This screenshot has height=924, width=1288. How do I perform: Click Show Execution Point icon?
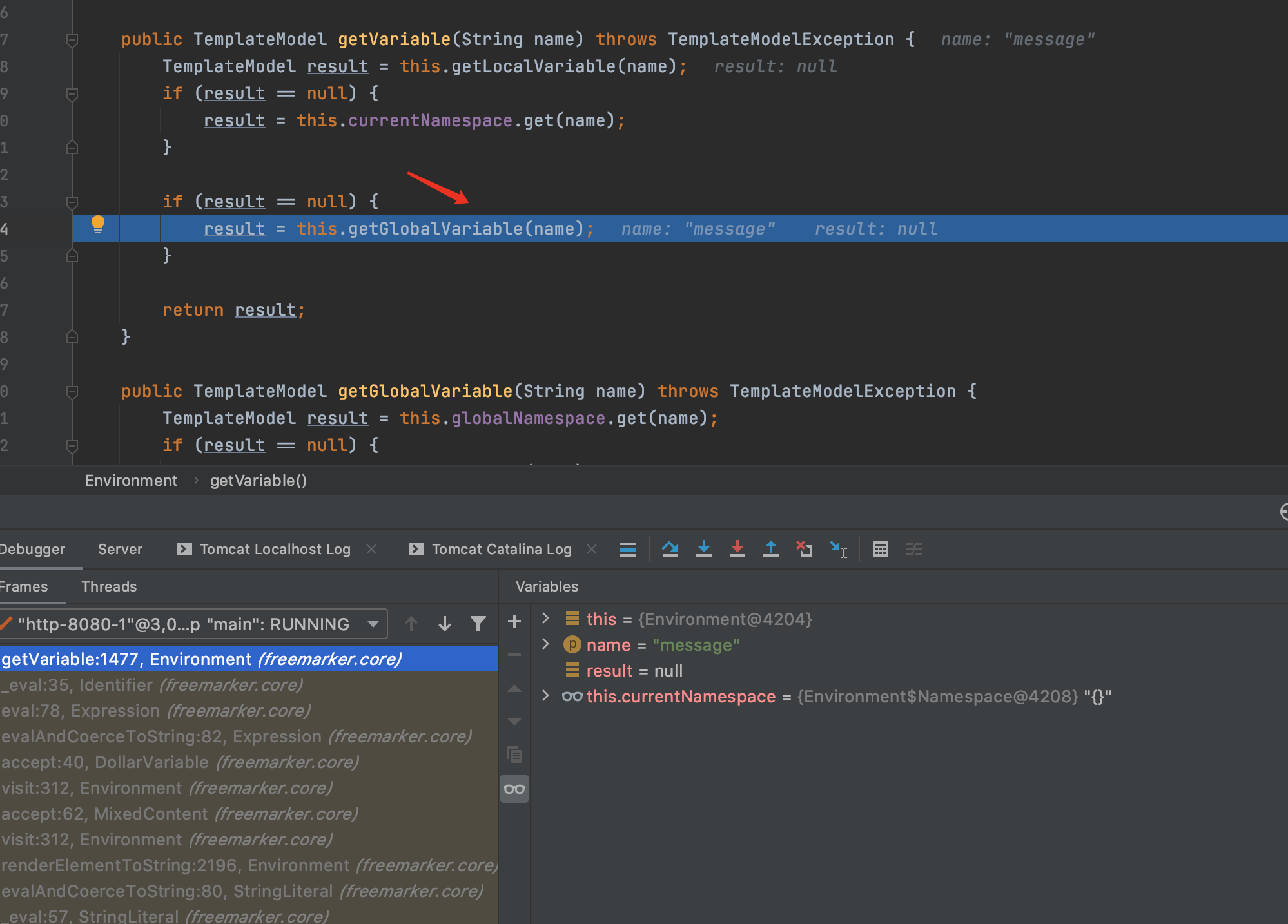(x=628, y=549)
